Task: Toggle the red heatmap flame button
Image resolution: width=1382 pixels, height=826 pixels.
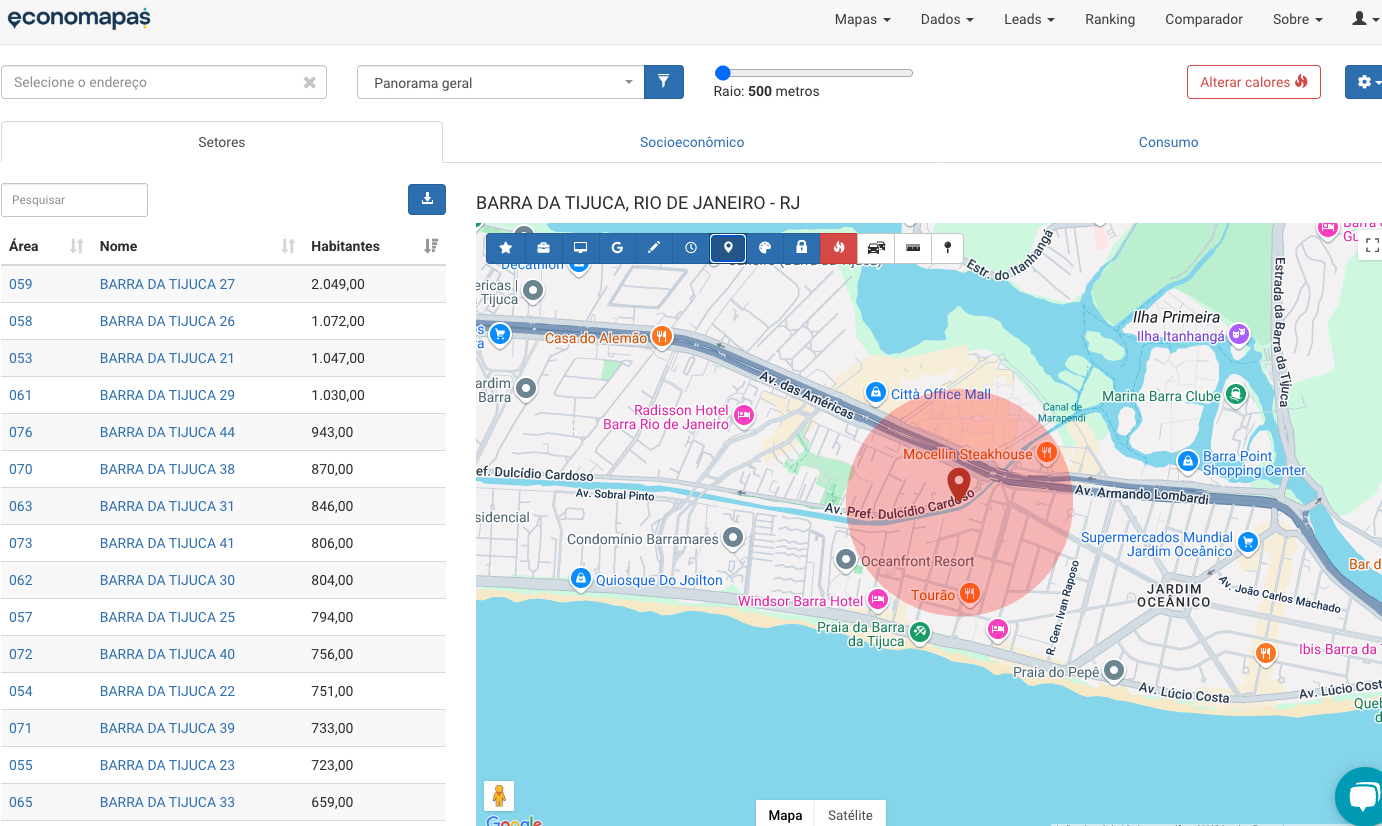Action: coord(838,248)
